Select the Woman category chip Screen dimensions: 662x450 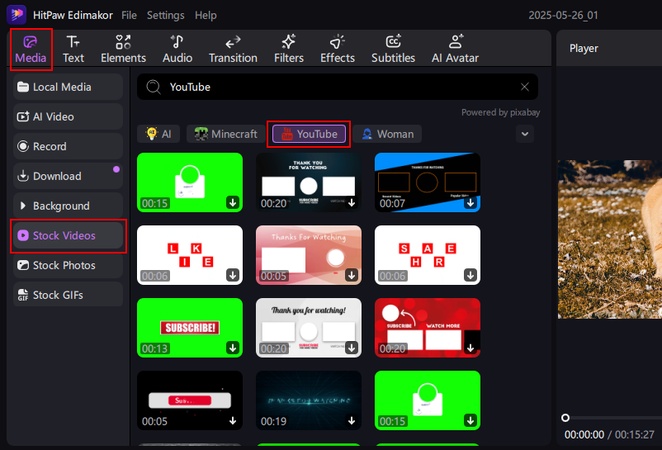click(387, 134)
